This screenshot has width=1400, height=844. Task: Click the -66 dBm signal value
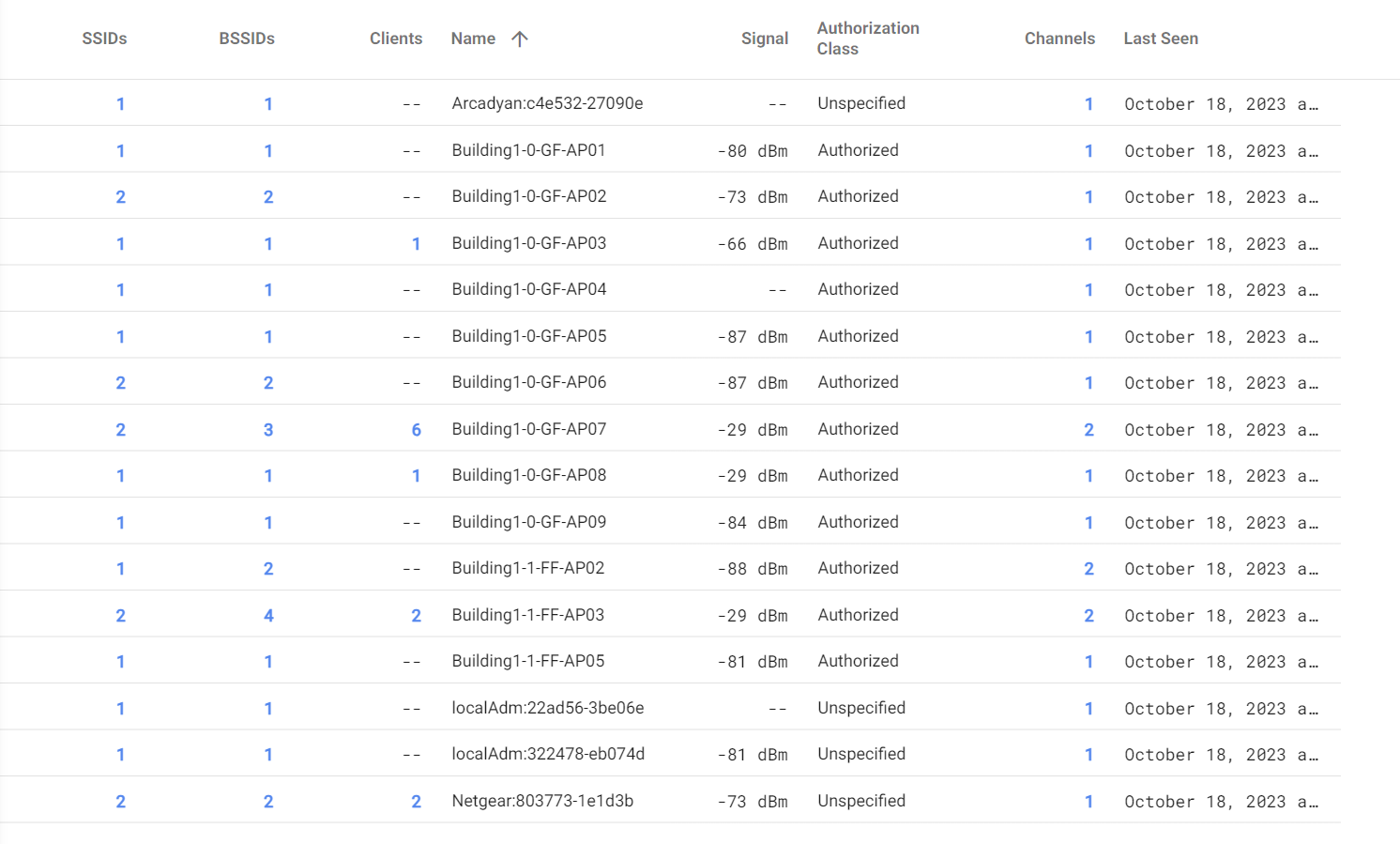tap(753, 244)
